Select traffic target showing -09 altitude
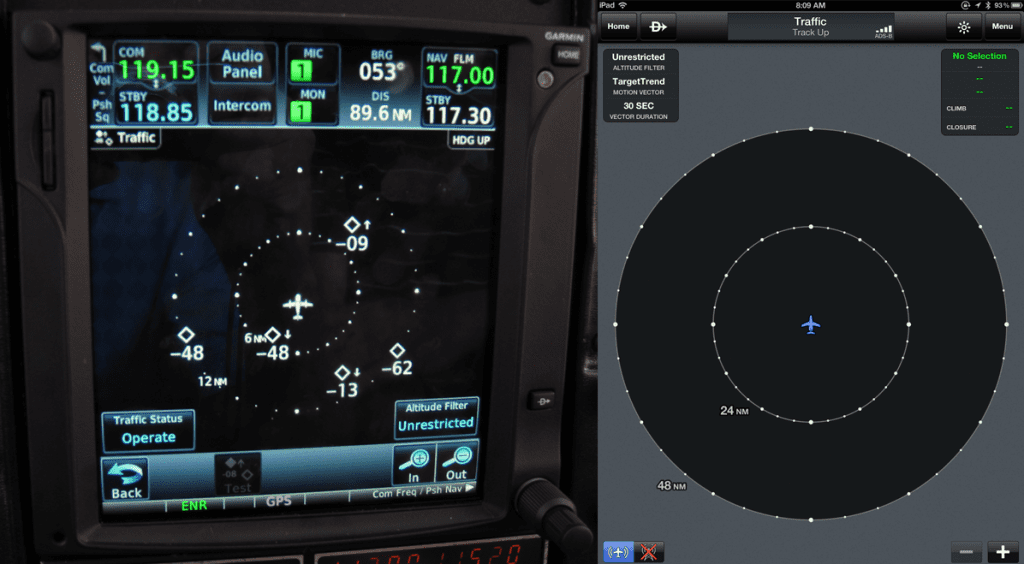Screen dimensions: 1024x564 tap(352, 225)
